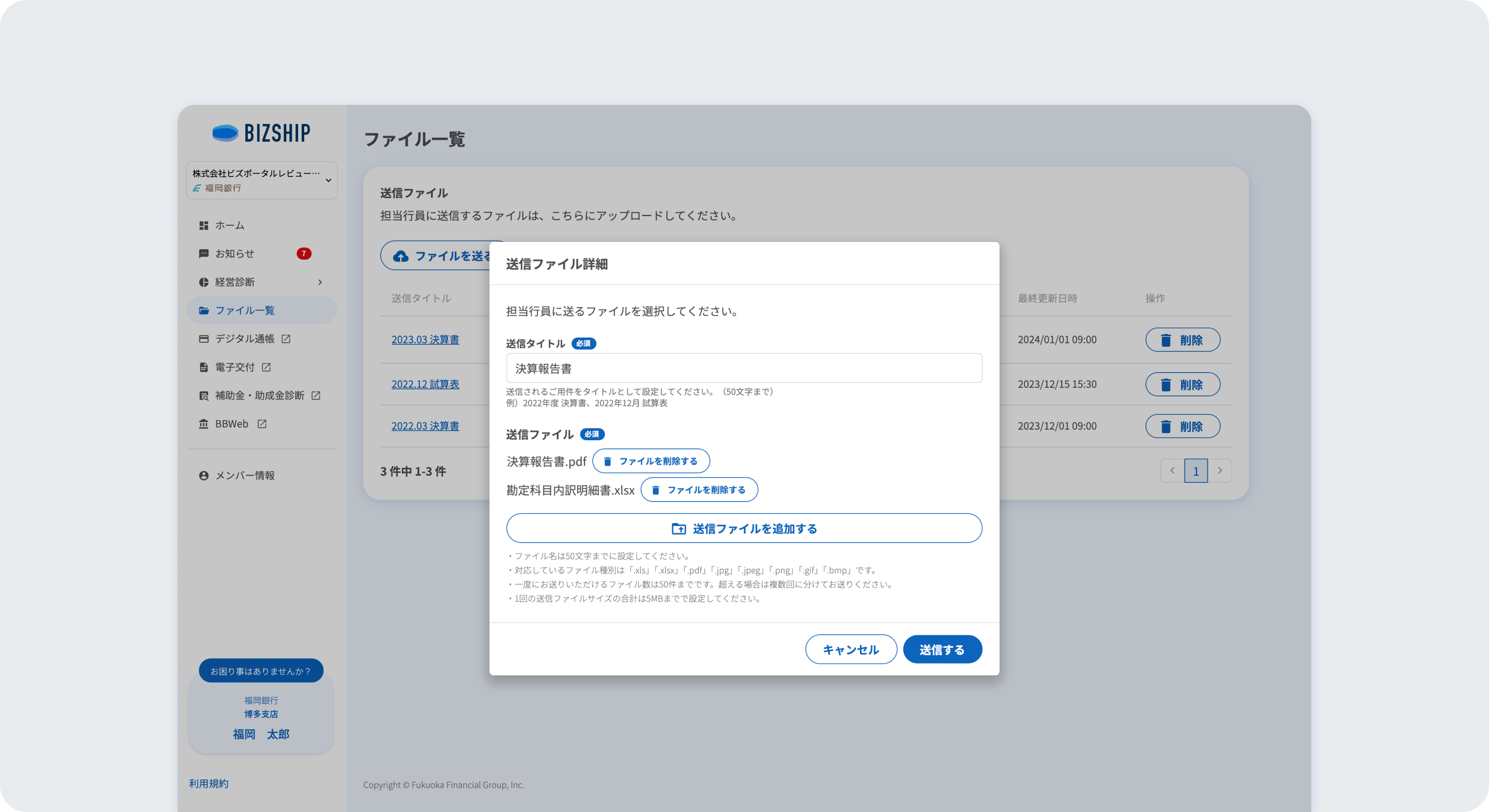The image size is (1489, 812).
Task: Delete the 2023/12/15 15:30 row
Action: 1183,384
